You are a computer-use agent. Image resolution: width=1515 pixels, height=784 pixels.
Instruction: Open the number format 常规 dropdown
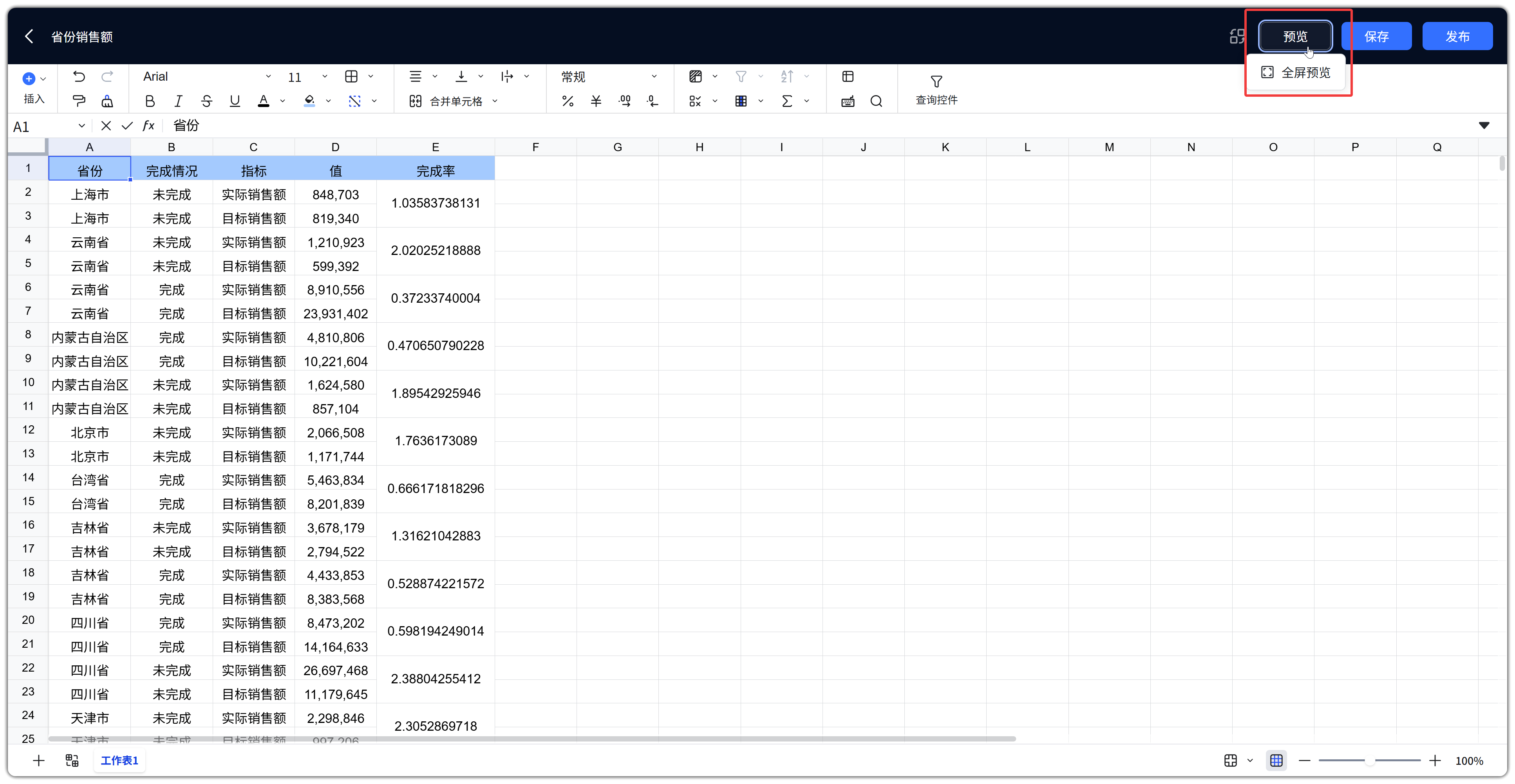point(609,76)
